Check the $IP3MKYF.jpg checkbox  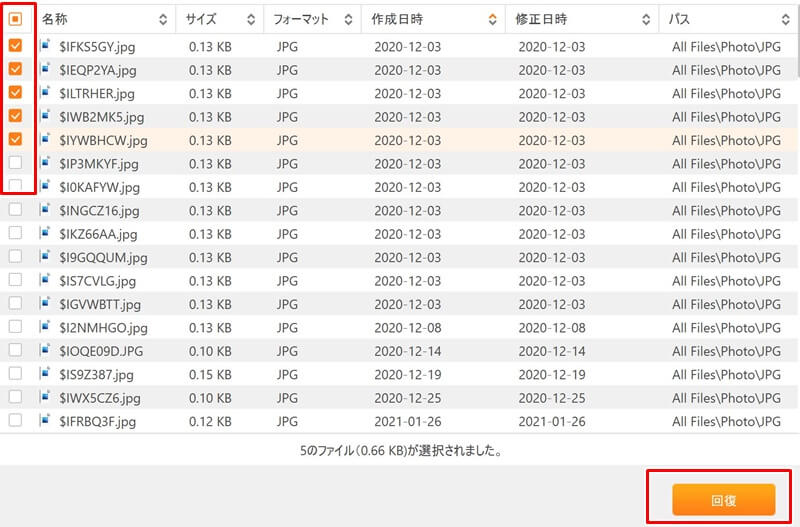(x=15, y=163)
